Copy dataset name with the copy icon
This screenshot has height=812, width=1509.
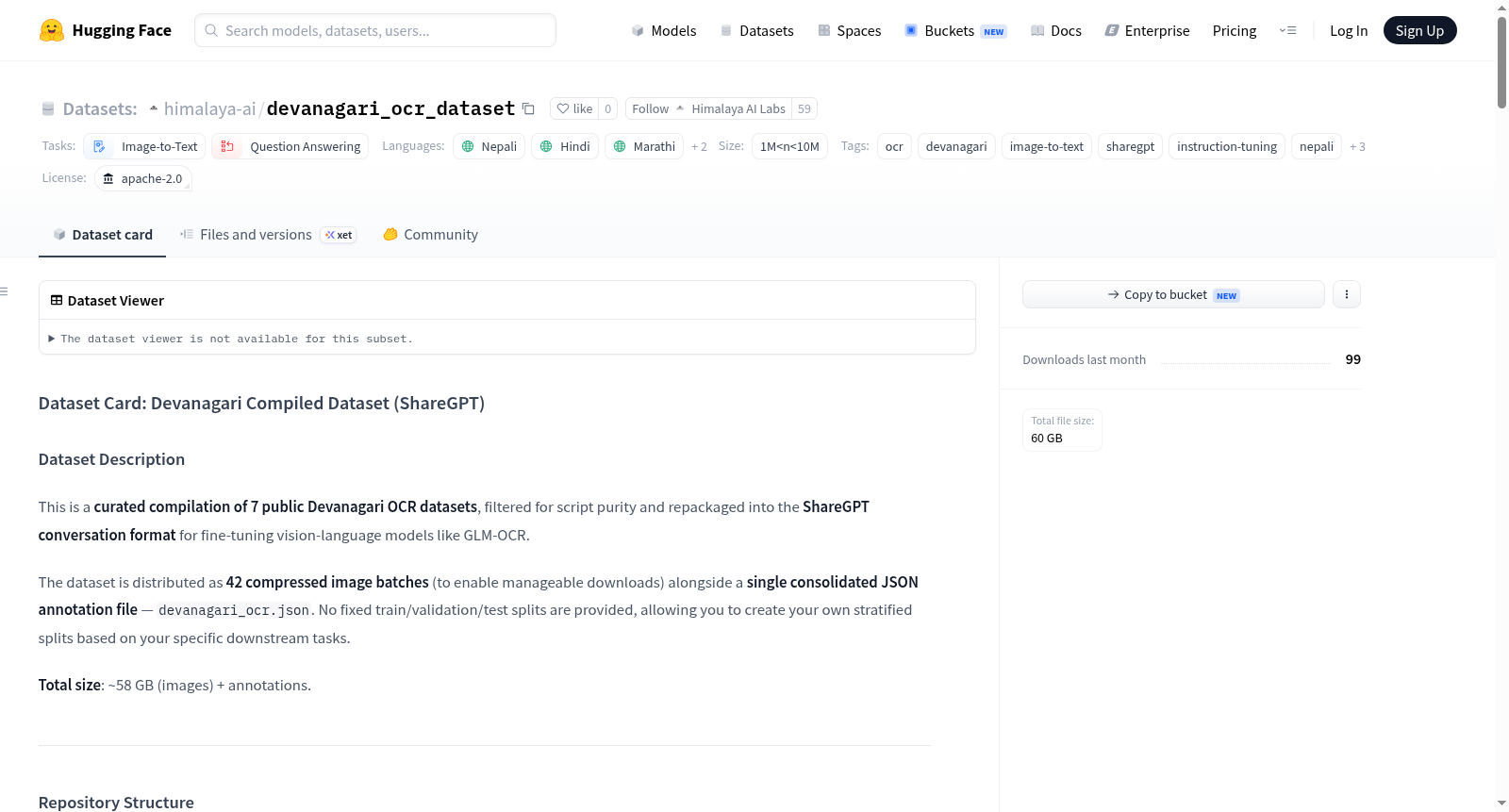pyautogui.click(x=528, y=109)
